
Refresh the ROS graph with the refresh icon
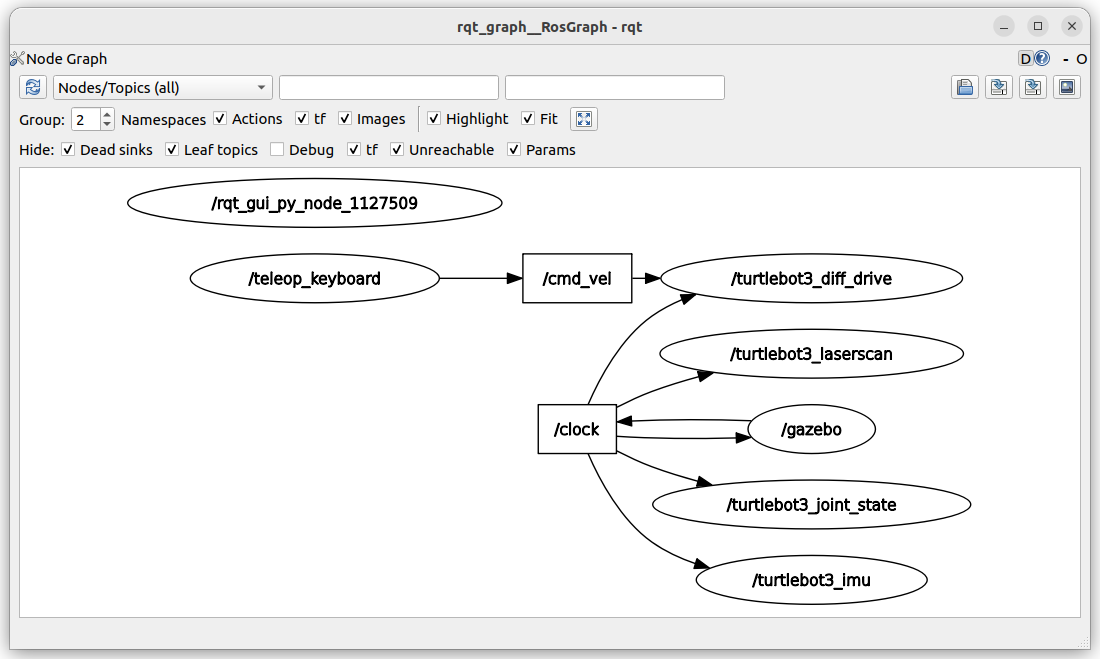coord(33,87)
